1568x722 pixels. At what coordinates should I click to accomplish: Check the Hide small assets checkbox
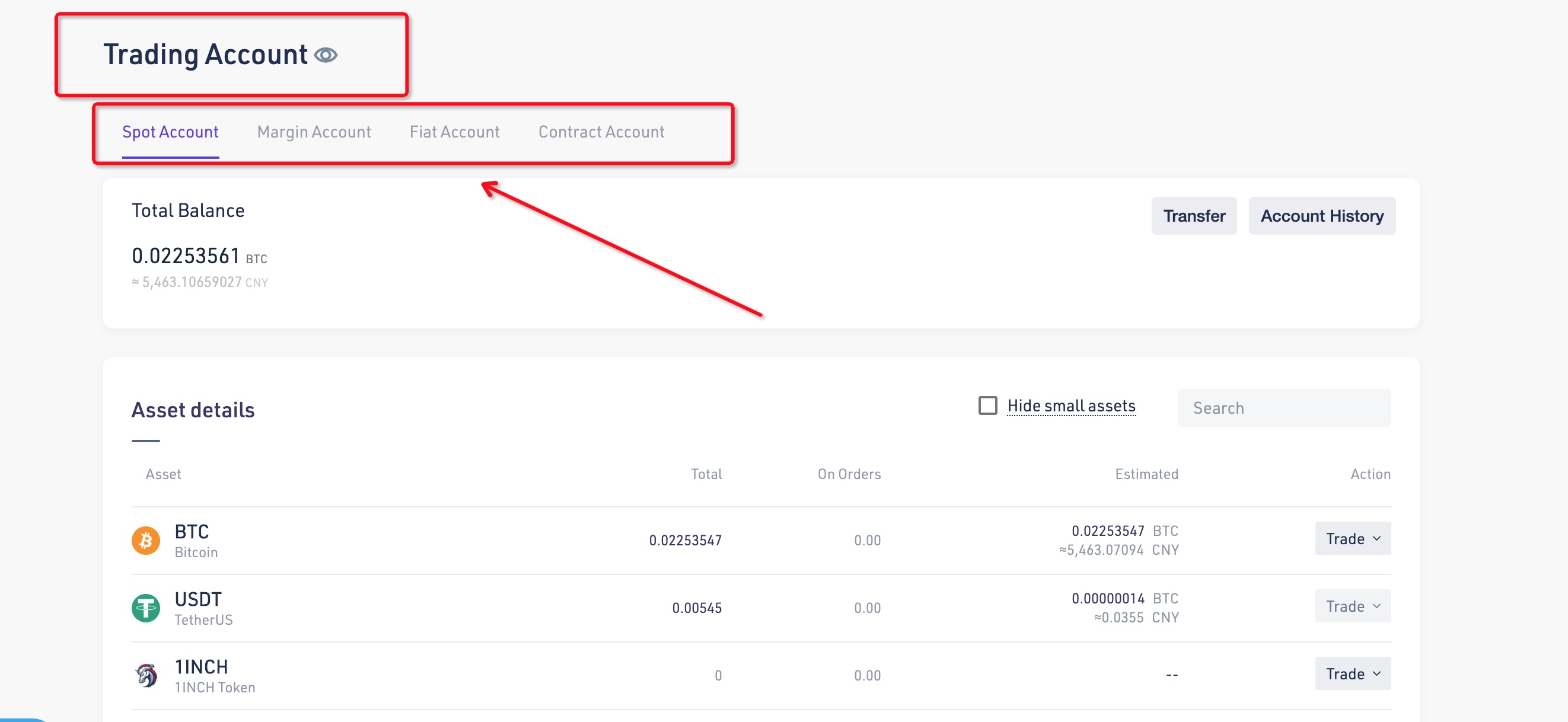(987, 405)
